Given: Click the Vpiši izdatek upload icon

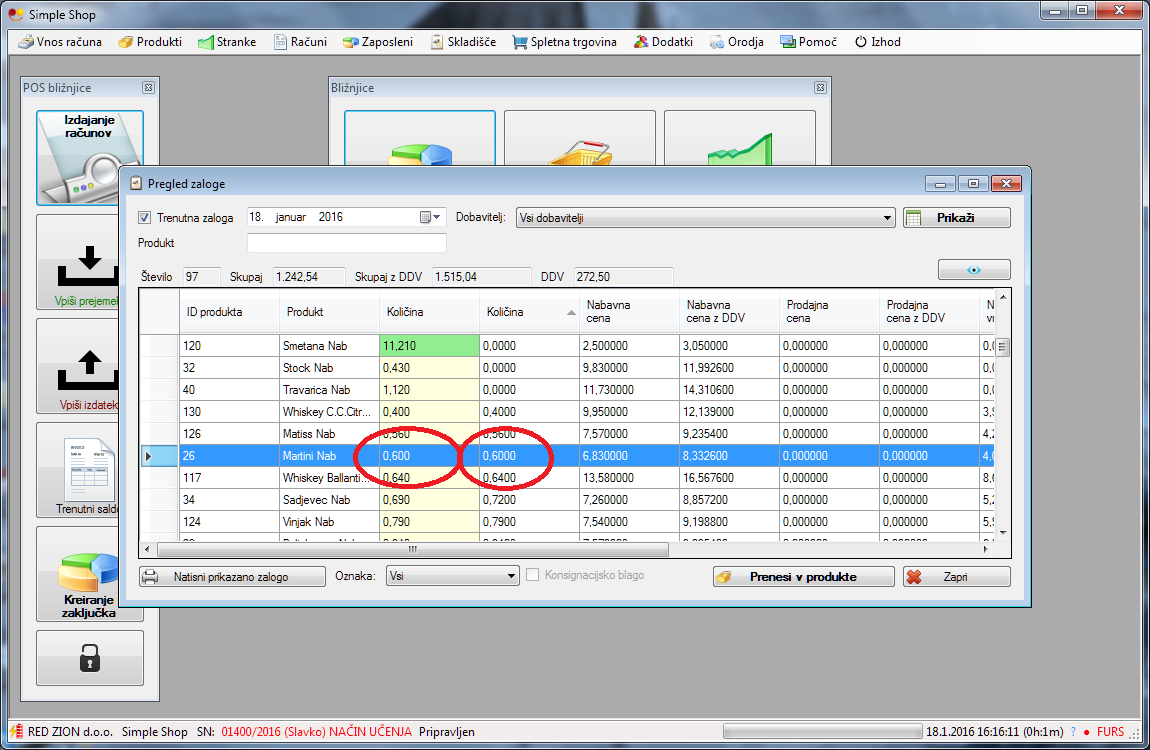Looking at the screenshot, I should (x=89, y=366).
